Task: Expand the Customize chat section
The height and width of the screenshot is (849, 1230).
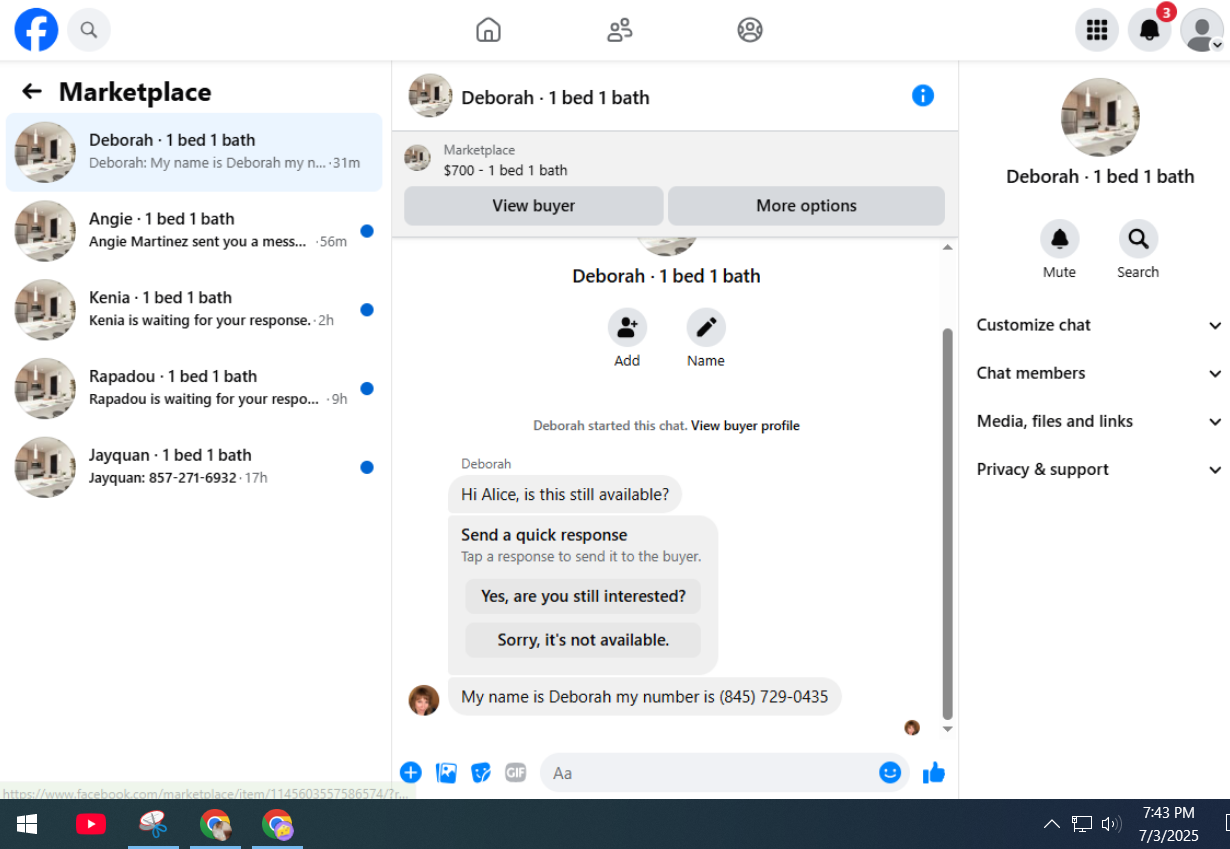Action: point(1098,325)
